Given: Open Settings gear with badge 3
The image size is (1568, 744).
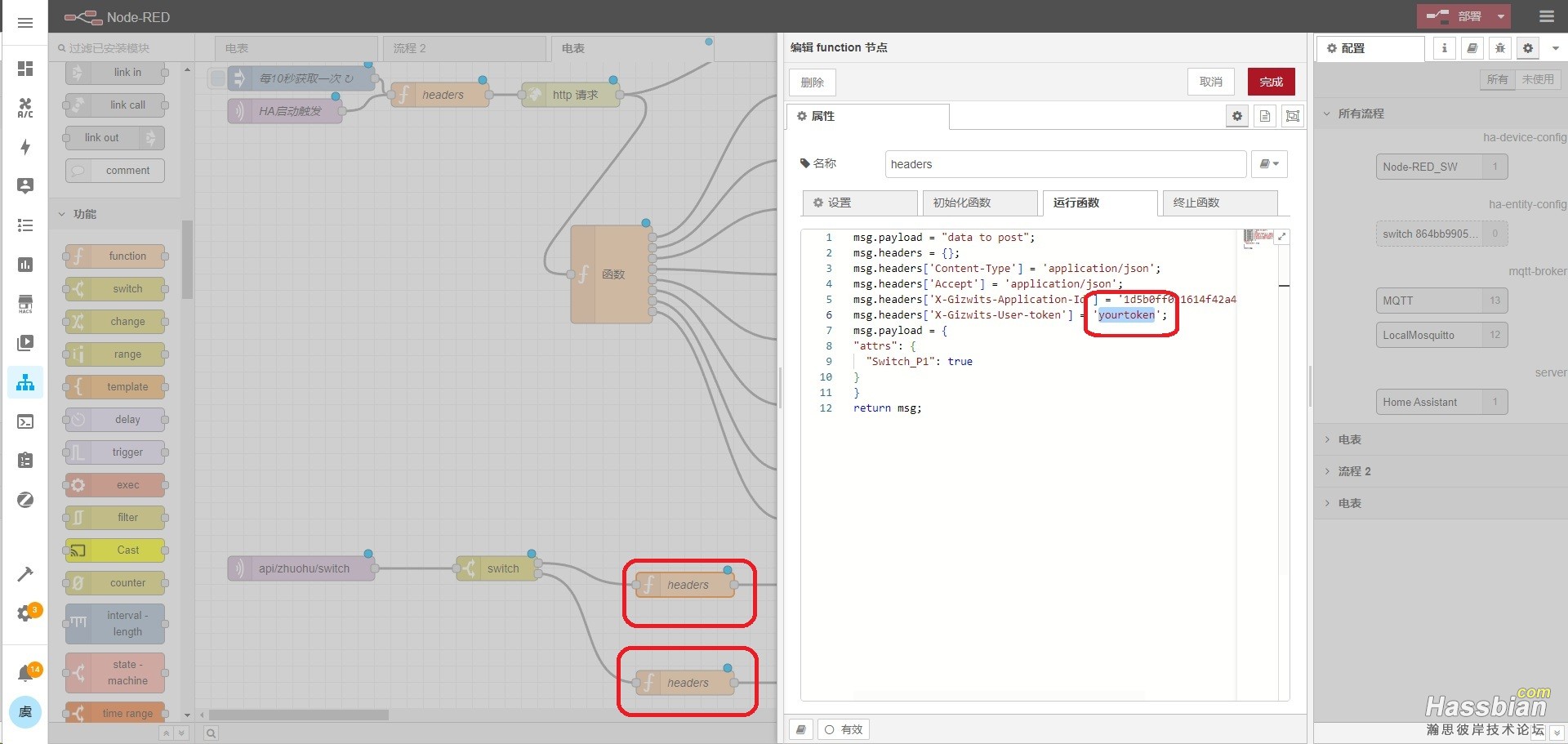Looking at the screenshot, I should coord(27,613).
